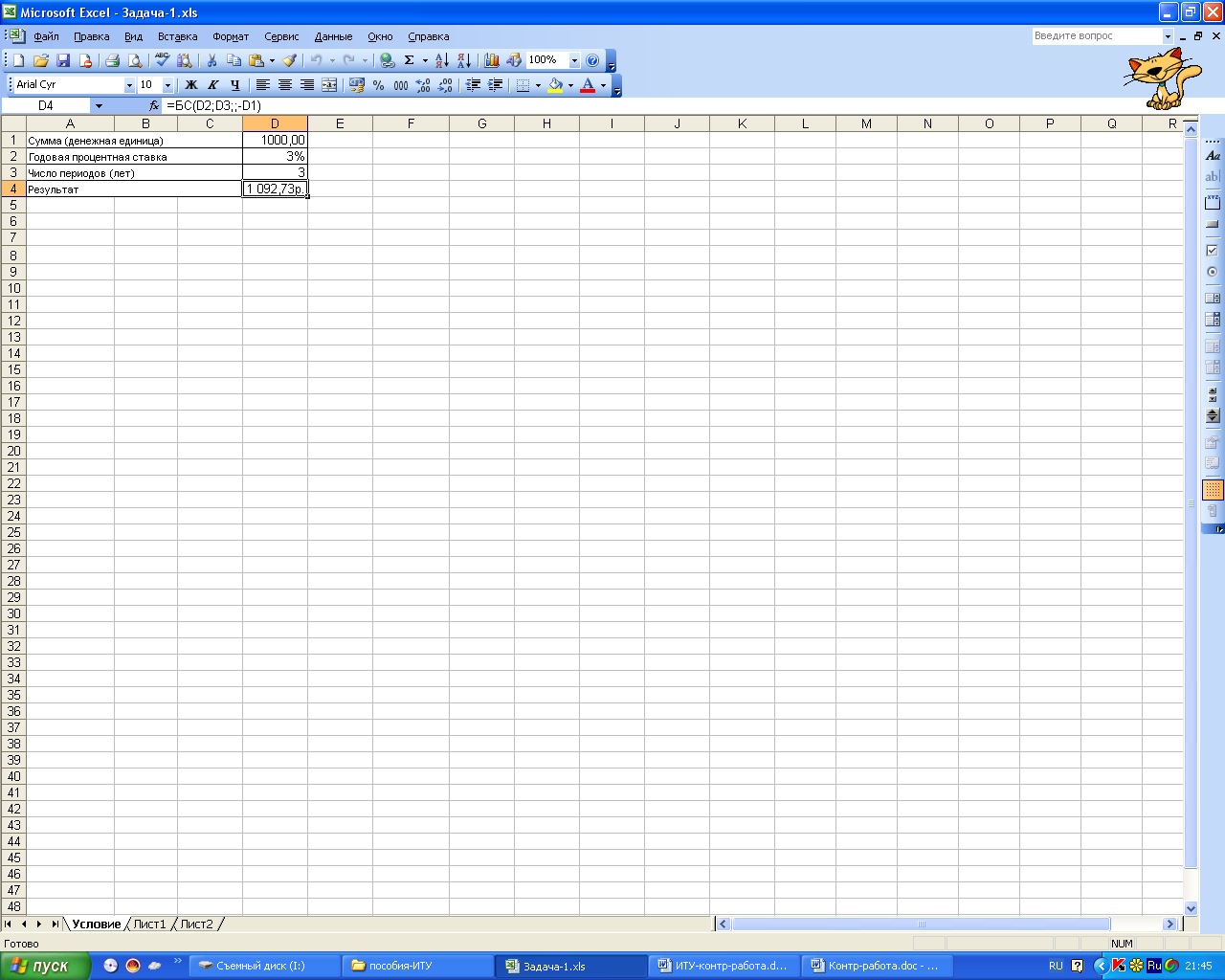1225x980 pixels.
Task: Switch to ИТУ-контр-работа taskbar document
Action: pos(724,966)
